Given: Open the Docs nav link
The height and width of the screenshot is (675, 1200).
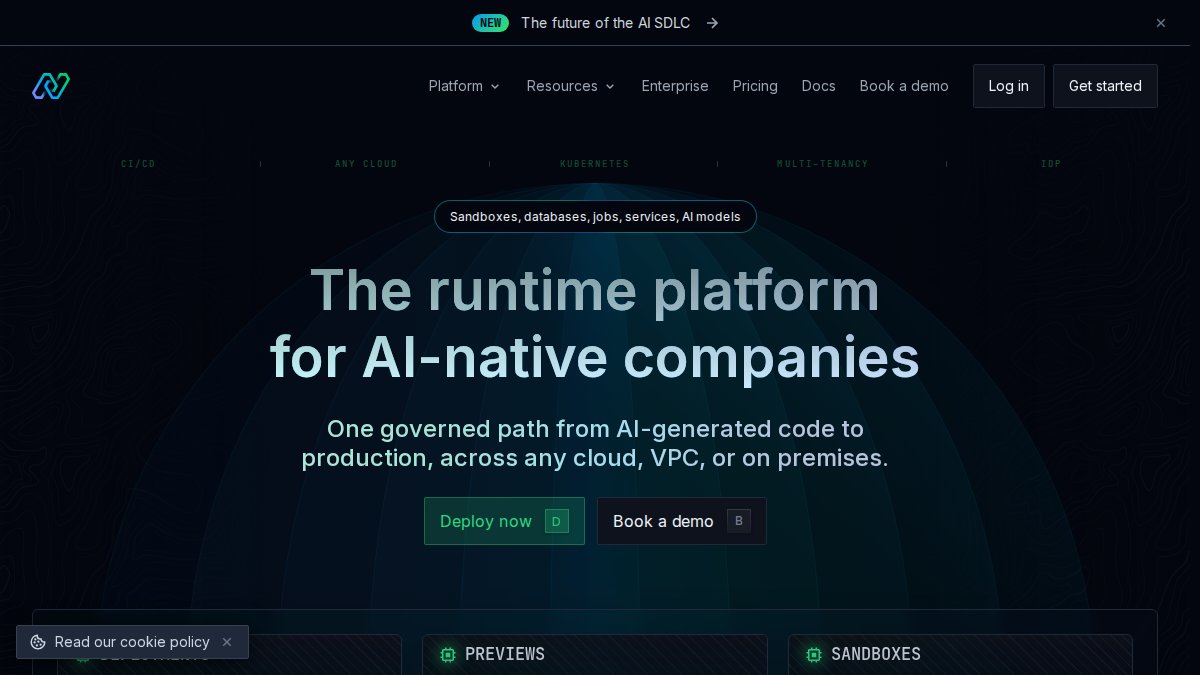Looking at the screenshot, I should click(818, 86).
